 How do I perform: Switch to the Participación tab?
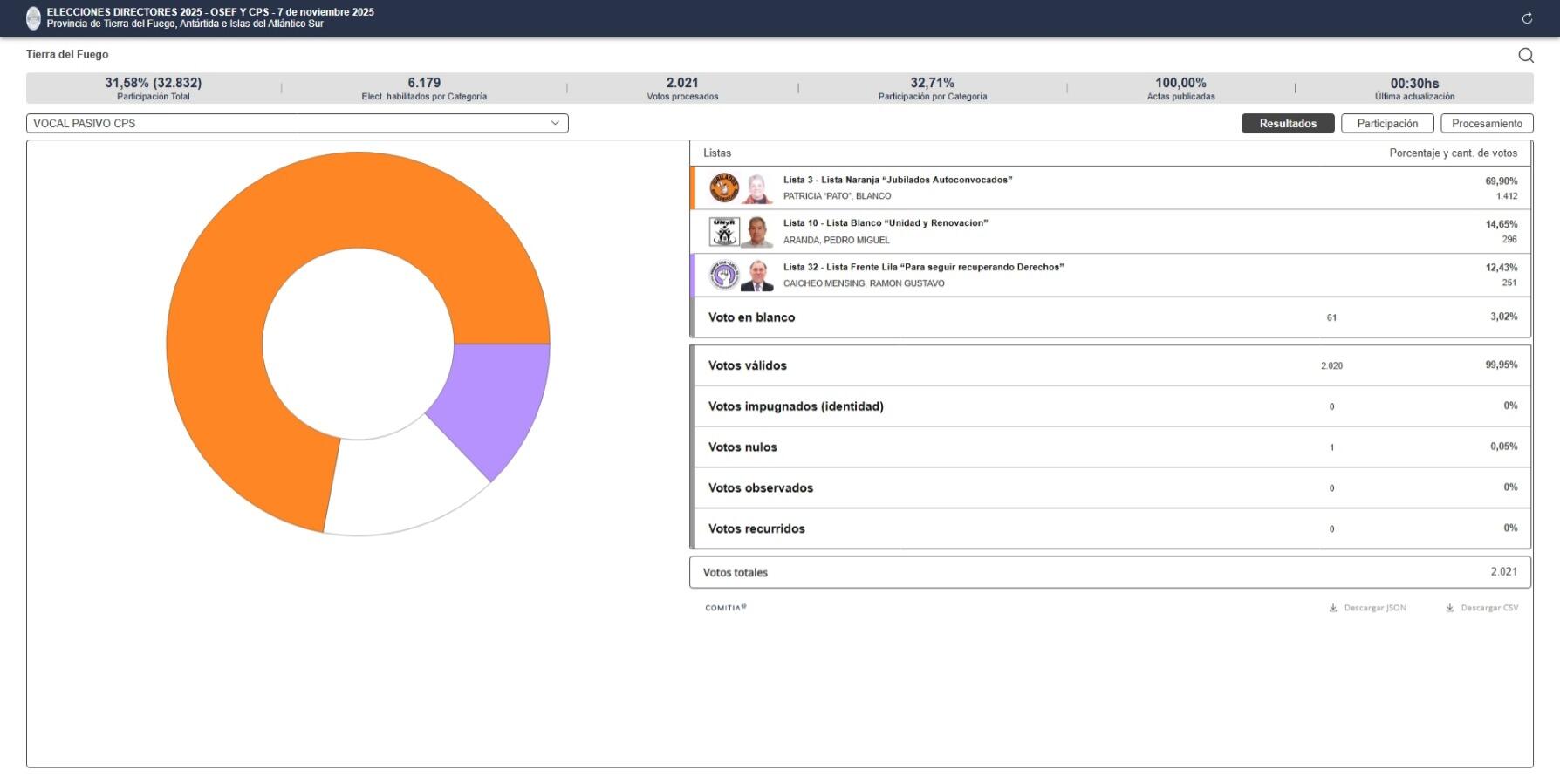[1387, 124]
